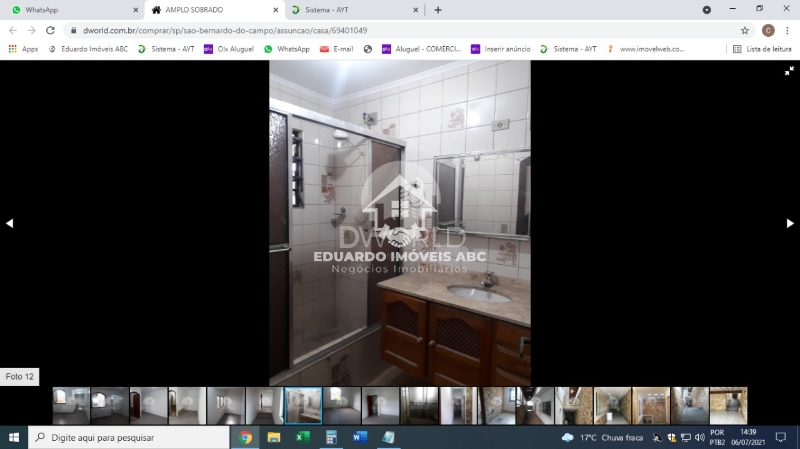Open the globe bookmark without label
Viewport: 800px width, 449px height.
point(368,49)
